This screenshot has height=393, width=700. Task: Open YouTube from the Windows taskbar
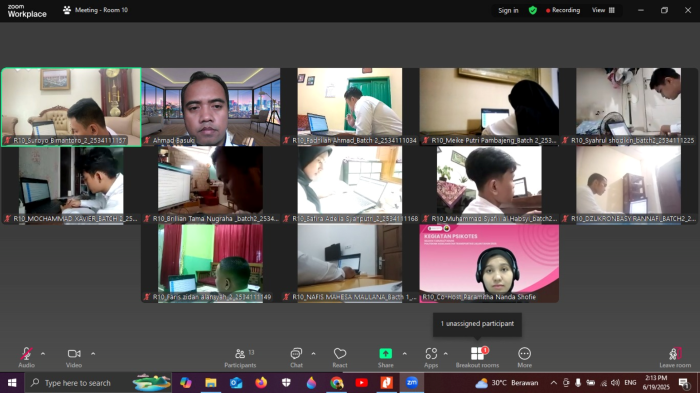[x=362, y=383]
